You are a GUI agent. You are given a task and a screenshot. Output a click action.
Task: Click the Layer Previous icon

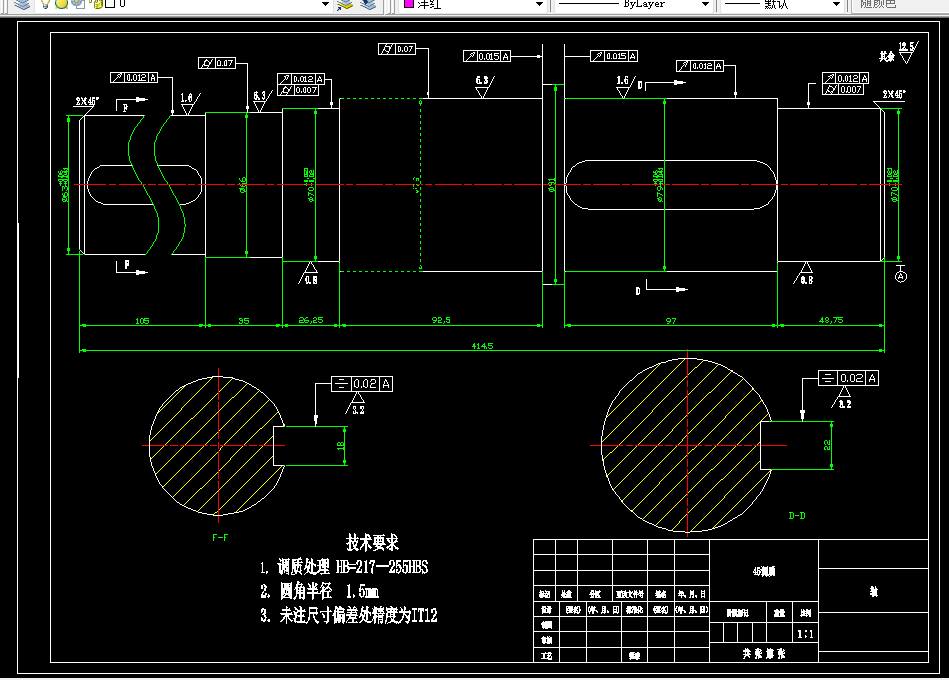[x=367, y=4]
